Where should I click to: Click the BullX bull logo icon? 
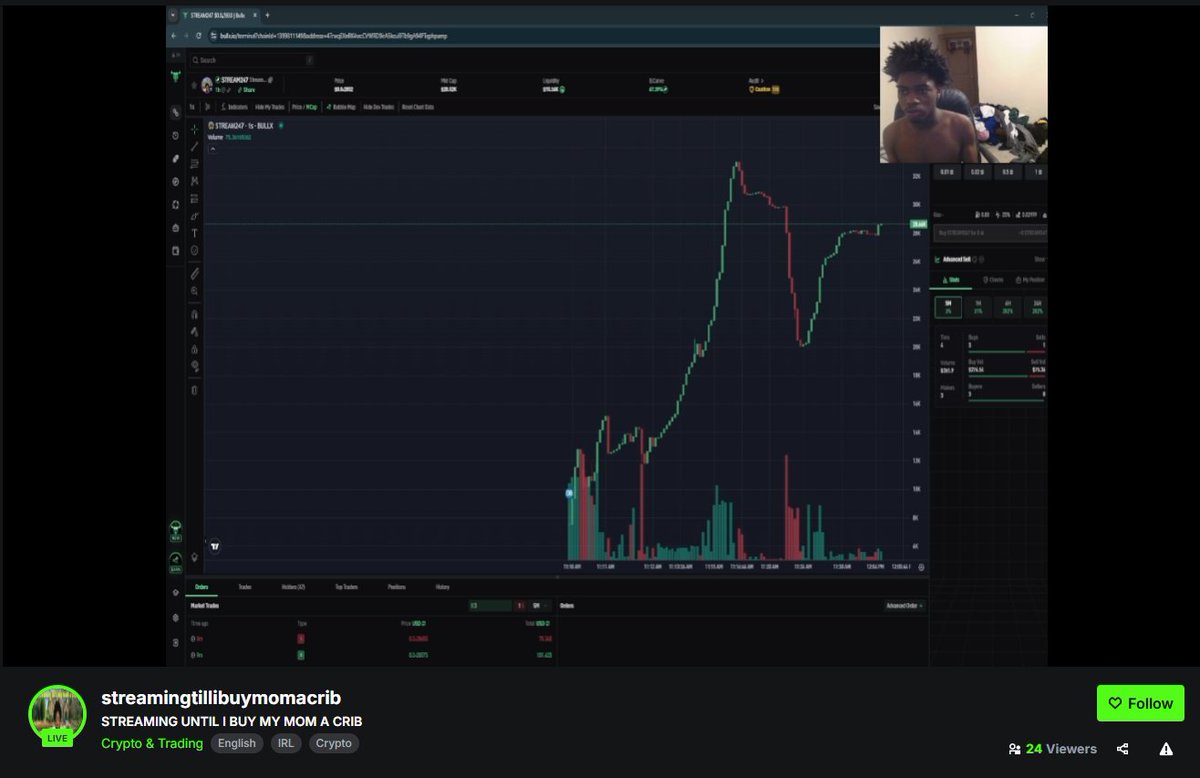(176, 76)
